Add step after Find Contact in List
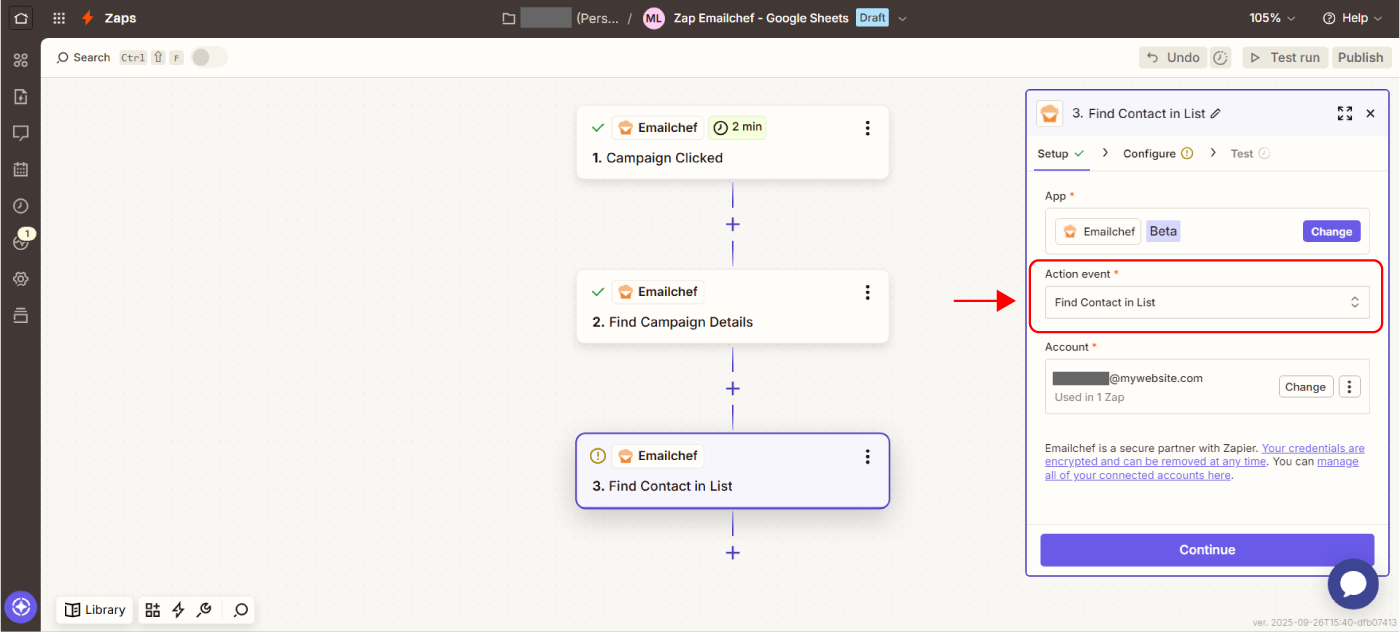The image size is (1400, 632). [x=733, y=552]
